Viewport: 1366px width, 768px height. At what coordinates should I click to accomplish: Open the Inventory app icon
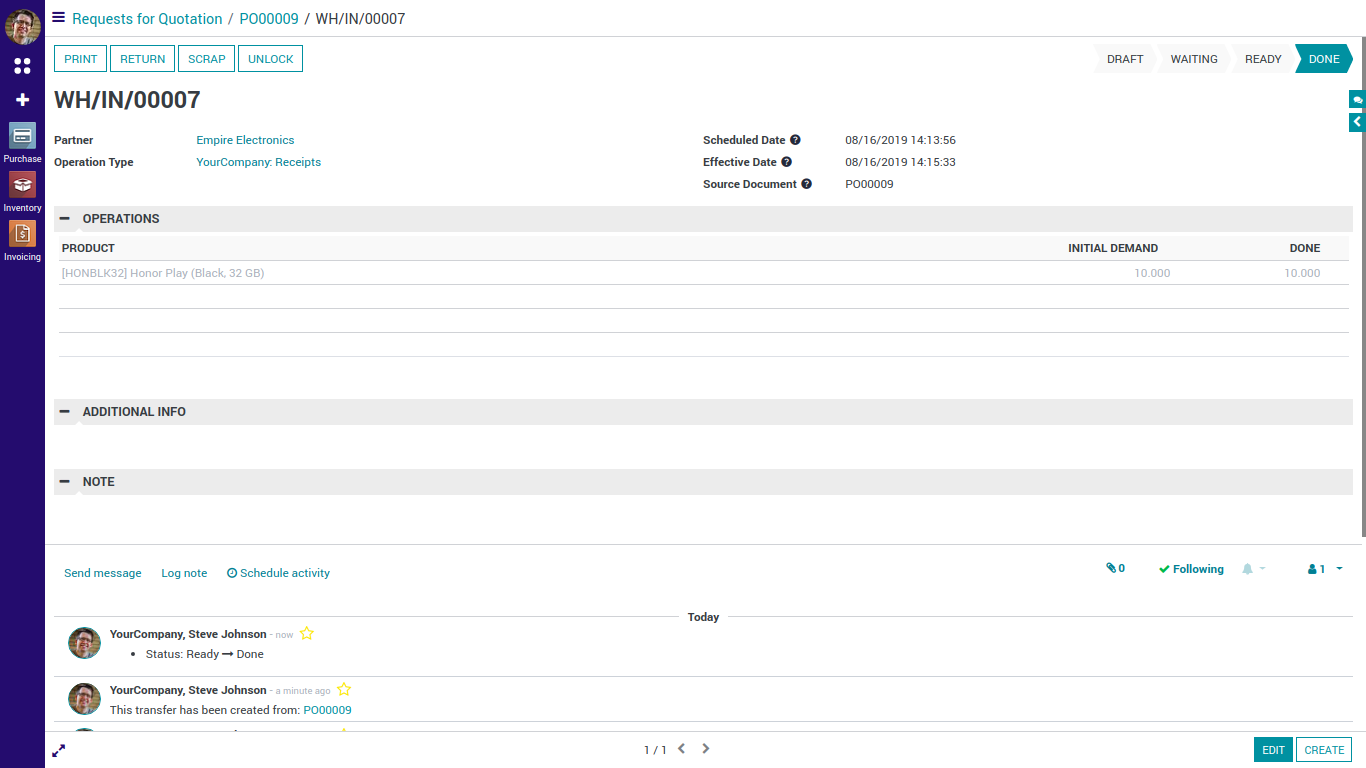[22, 185]
